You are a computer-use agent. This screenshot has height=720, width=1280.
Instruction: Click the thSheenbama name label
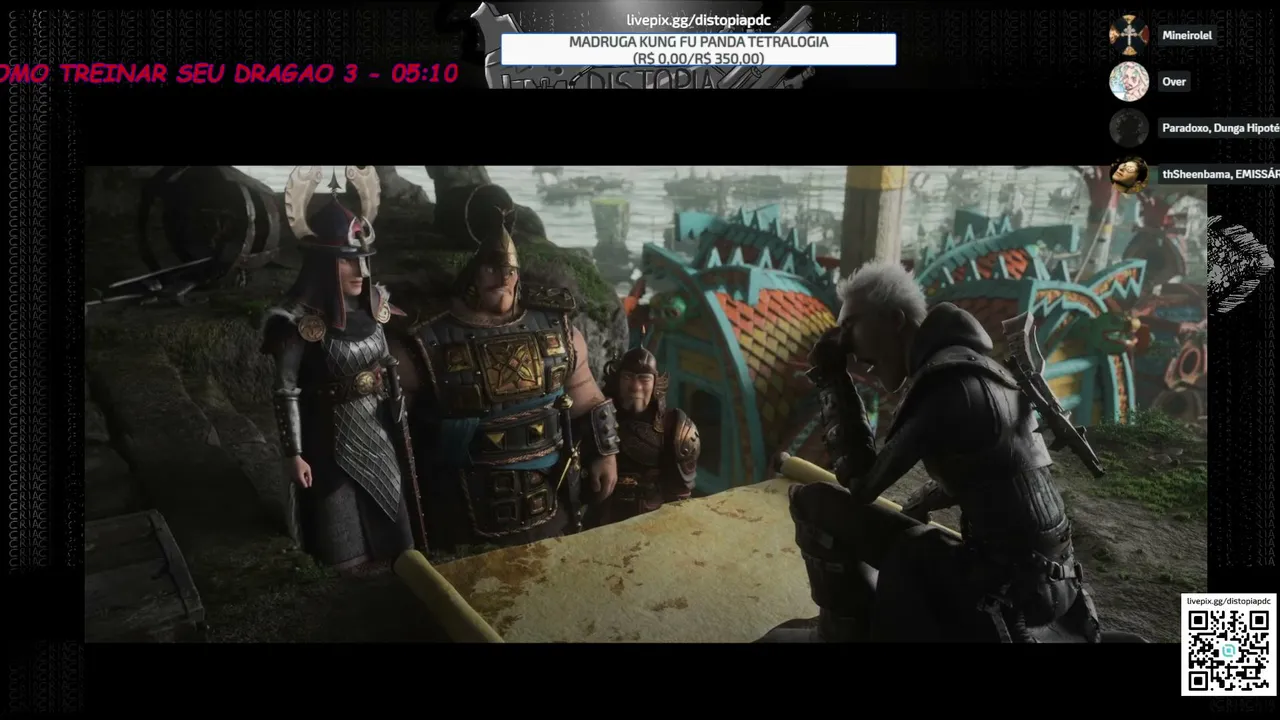click(1220, 174)
